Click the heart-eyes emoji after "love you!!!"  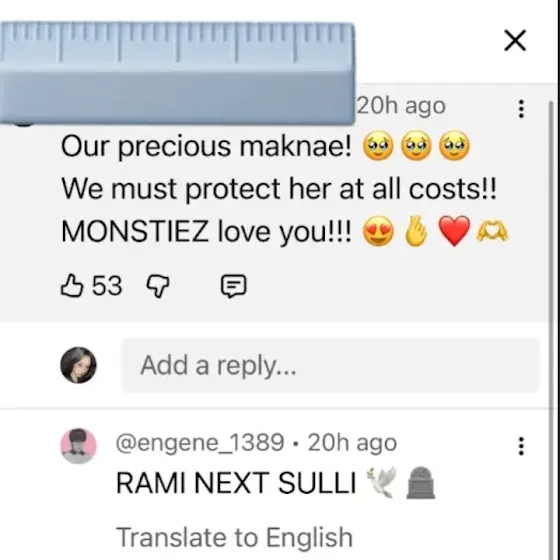pos(378,231)
